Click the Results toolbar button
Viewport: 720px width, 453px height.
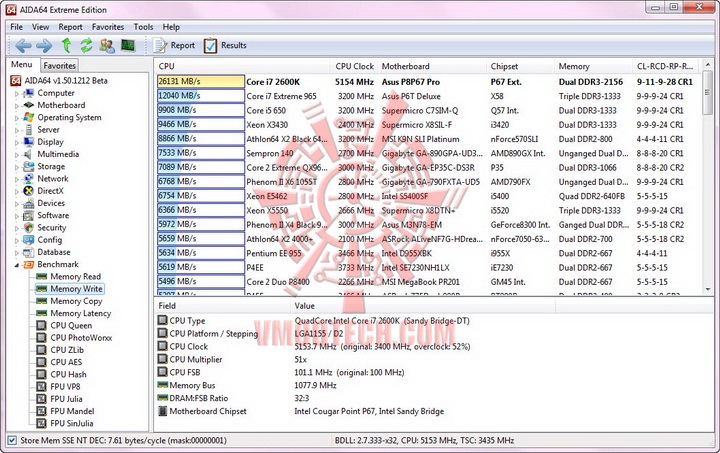[225, 45]
